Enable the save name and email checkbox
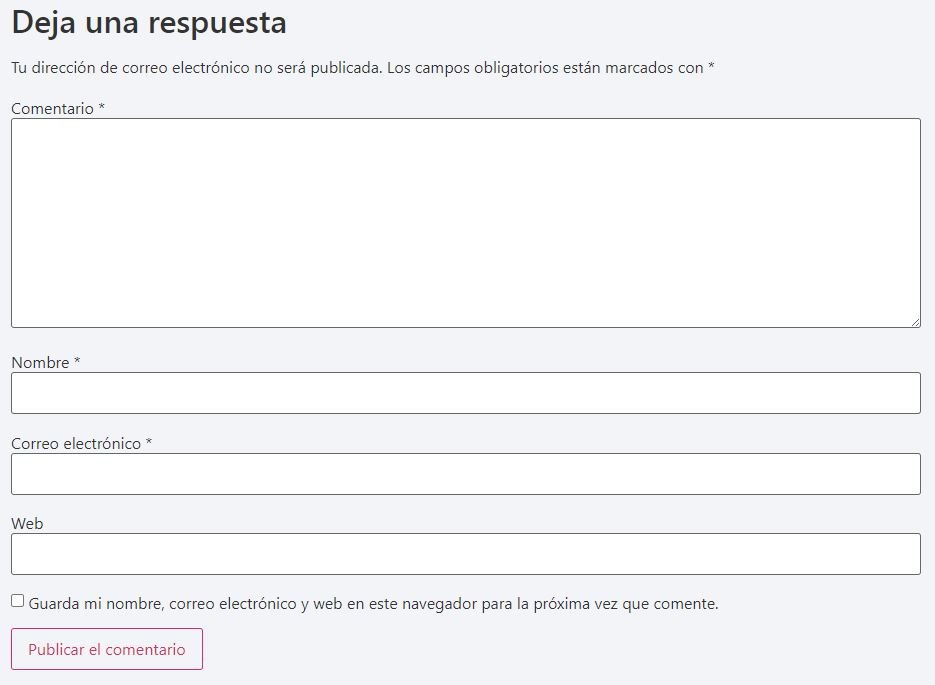 (x=18, y=601)
